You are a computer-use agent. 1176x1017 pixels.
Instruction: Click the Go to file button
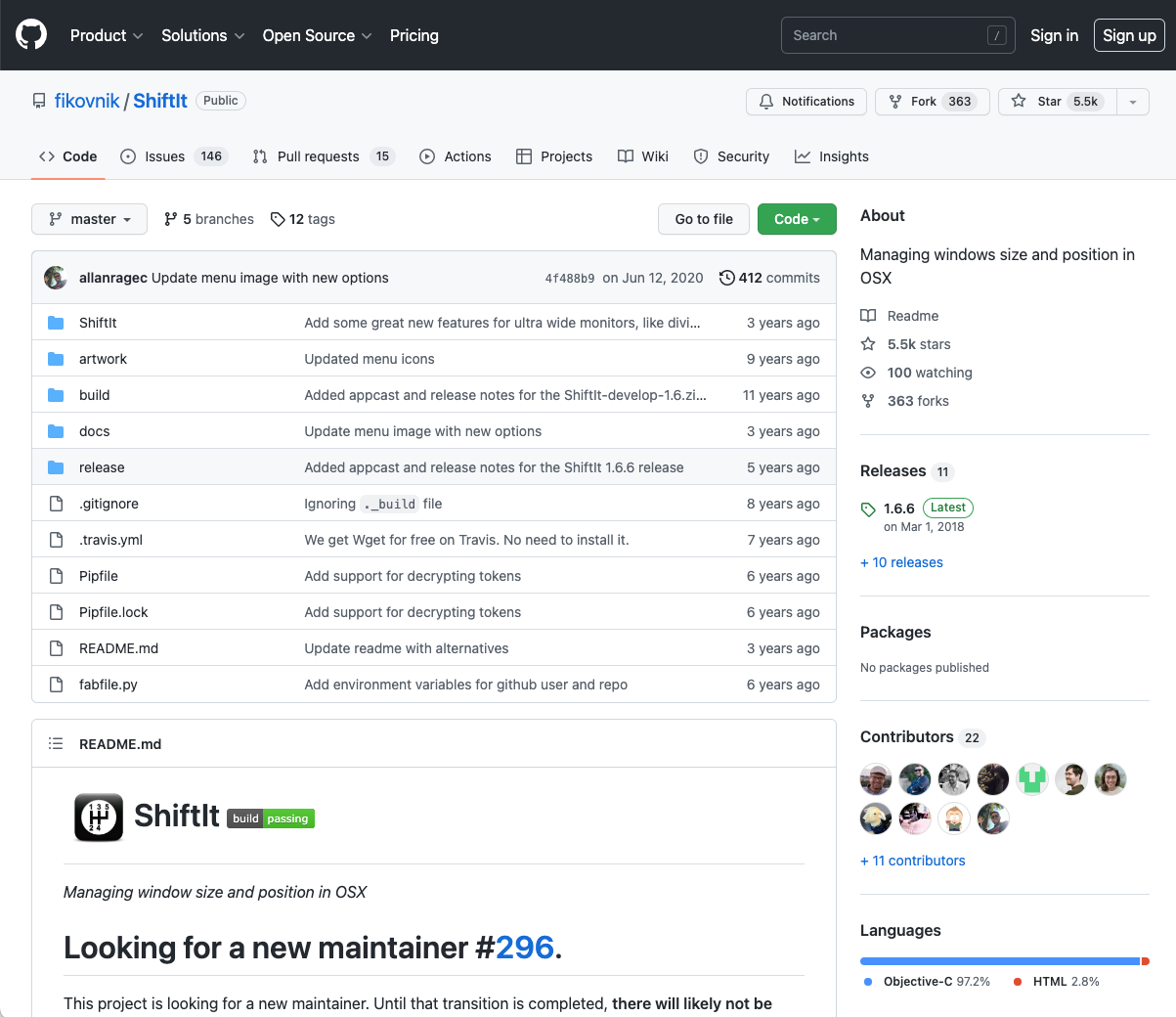pyautogui.click(x=704, y=219)
